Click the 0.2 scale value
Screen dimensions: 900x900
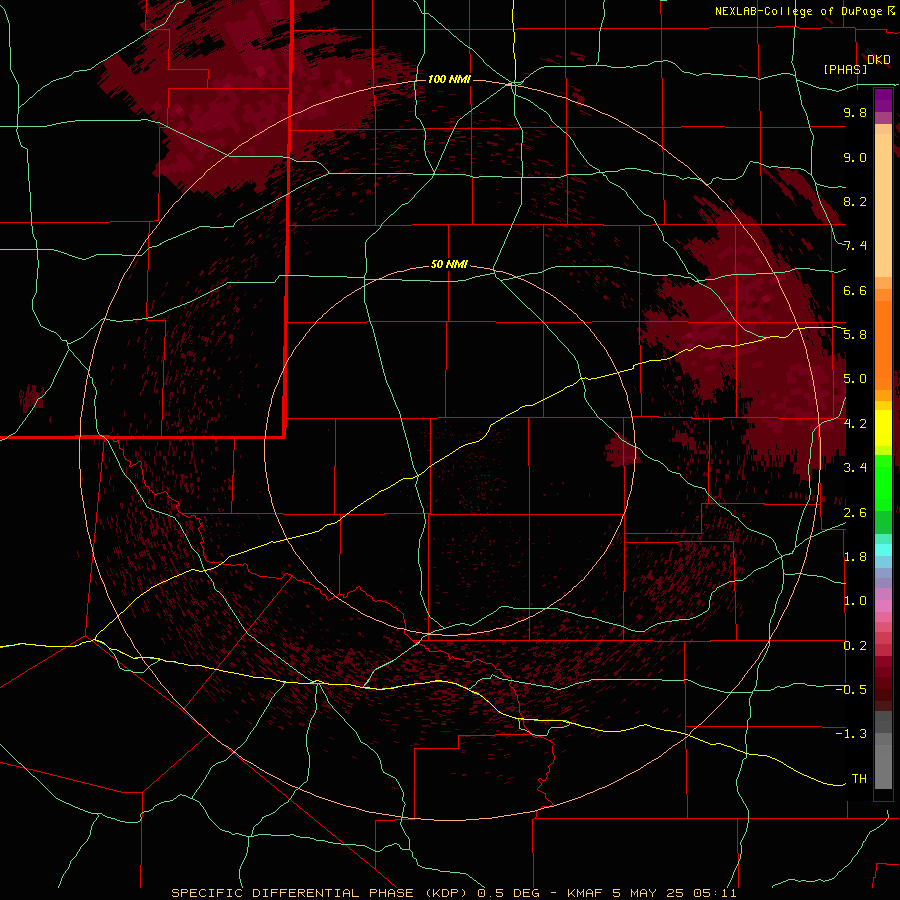[855, 646]
